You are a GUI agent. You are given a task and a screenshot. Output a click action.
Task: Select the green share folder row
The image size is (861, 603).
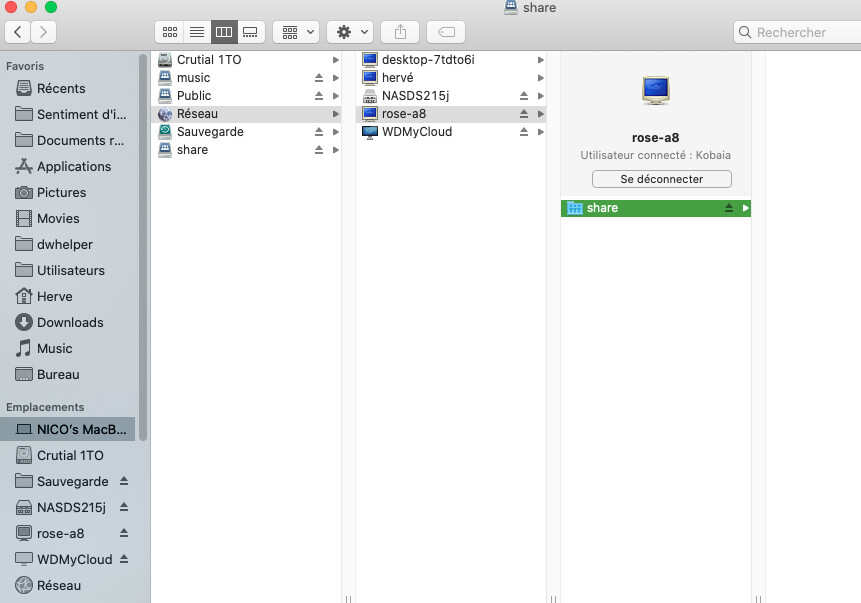coord(640,208)
